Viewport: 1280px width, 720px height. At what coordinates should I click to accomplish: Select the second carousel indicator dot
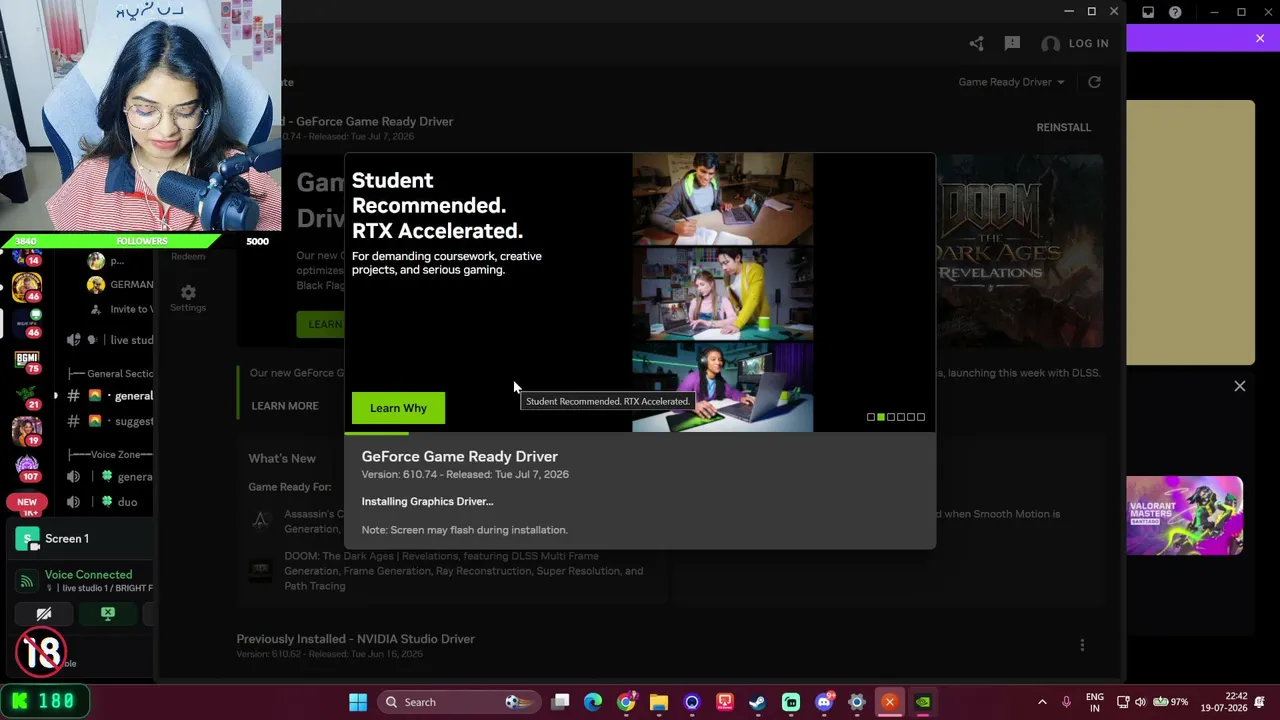click(880, 417)
